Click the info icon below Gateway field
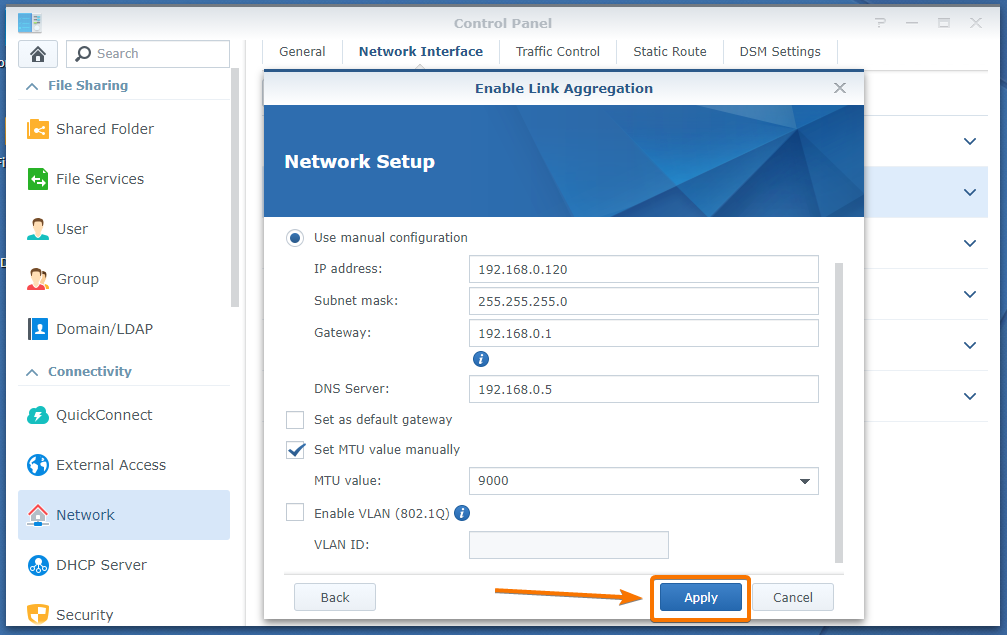This screenshot has width=1007, height=635. click(x=481, y=358)
